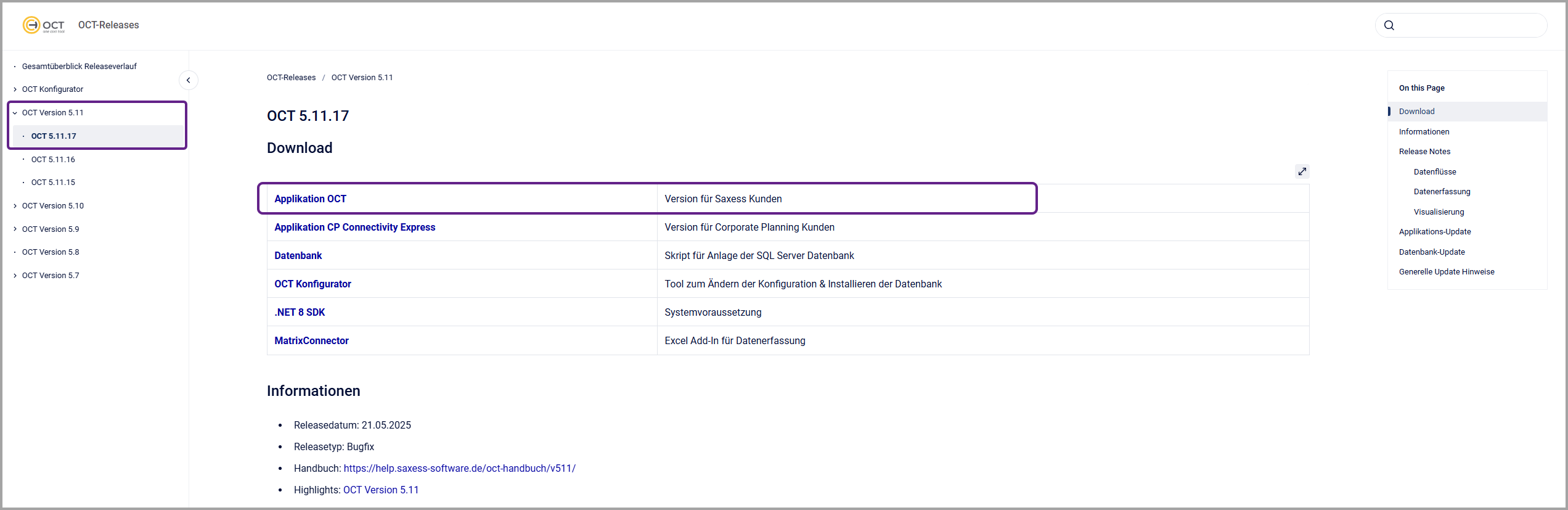Jump to Informationen in page outline
The height and width of the screenshot is (510, 1568).
point(1424,132)
